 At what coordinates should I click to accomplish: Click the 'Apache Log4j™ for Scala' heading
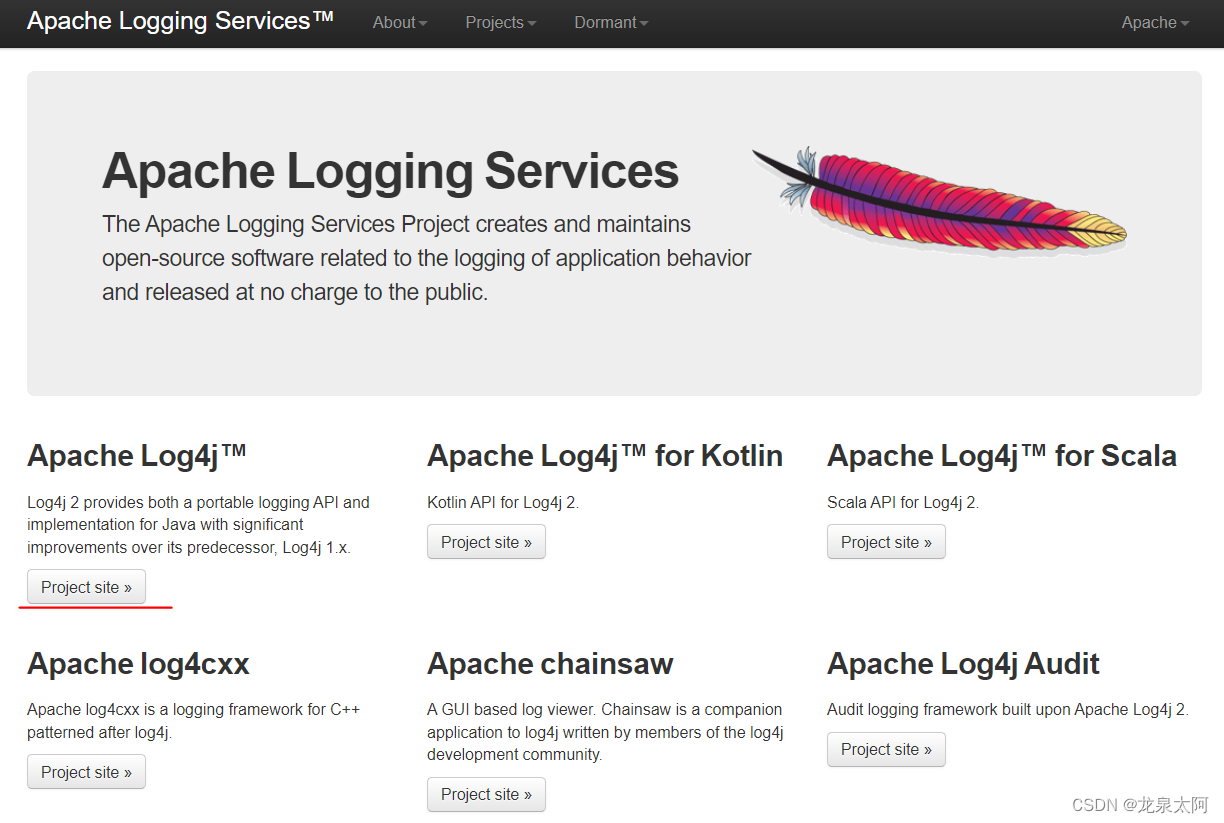click(x=1002, y=456)
